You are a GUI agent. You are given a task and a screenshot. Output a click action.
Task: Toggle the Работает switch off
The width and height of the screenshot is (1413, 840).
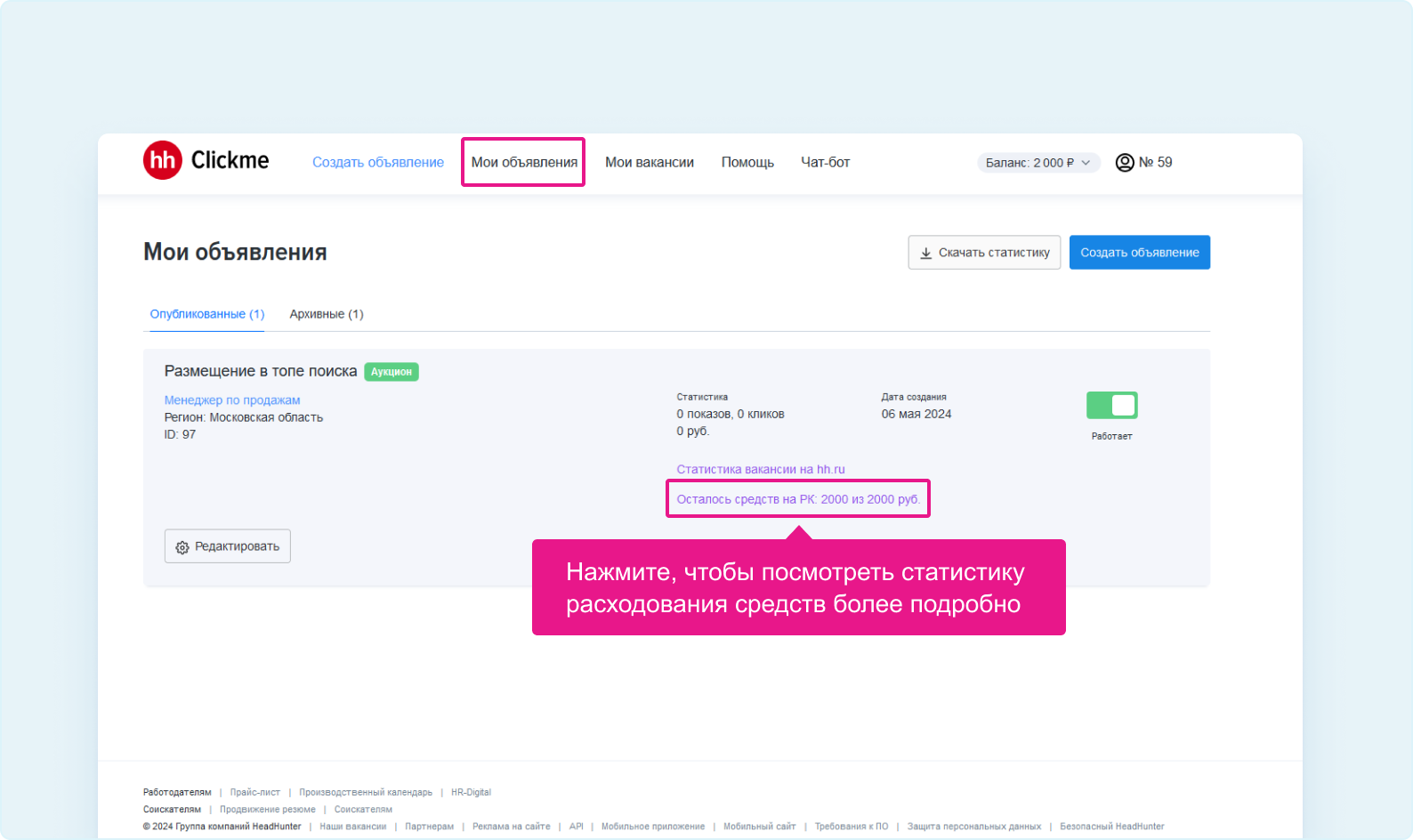1112,406
